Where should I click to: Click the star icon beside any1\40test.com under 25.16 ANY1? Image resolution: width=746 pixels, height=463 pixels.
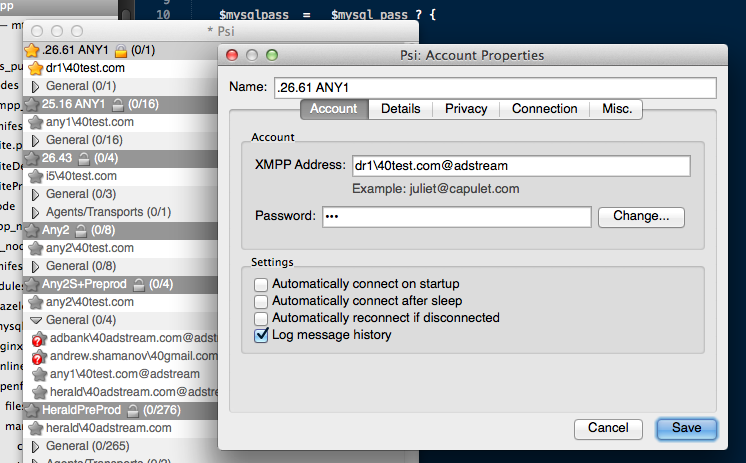coord(36,122)
